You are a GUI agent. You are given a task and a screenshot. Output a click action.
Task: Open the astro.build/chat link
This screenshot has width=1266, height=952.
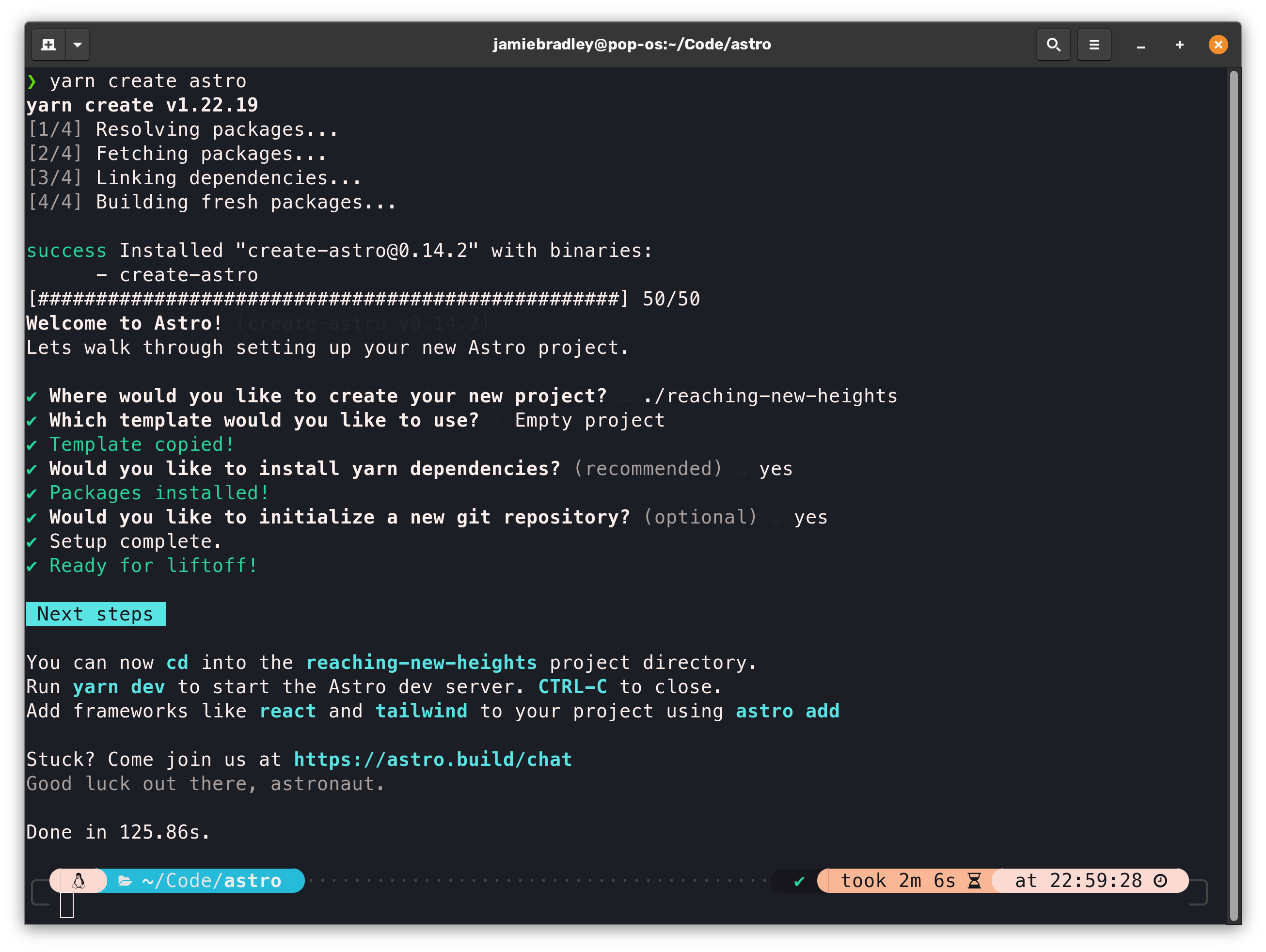click(433, 759)
